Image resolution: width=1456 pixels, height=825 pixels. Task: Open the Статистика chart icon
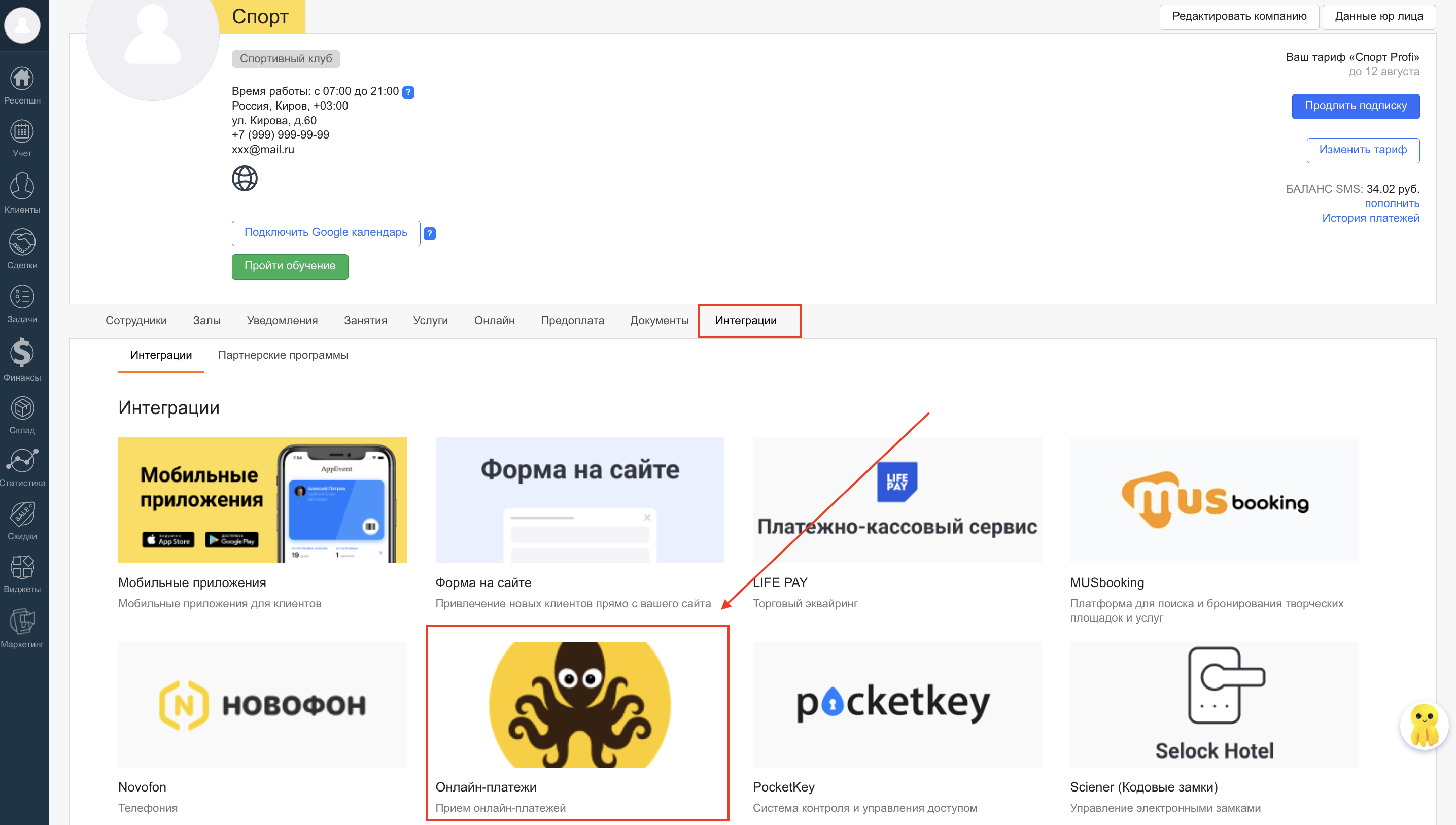point(22,461)
